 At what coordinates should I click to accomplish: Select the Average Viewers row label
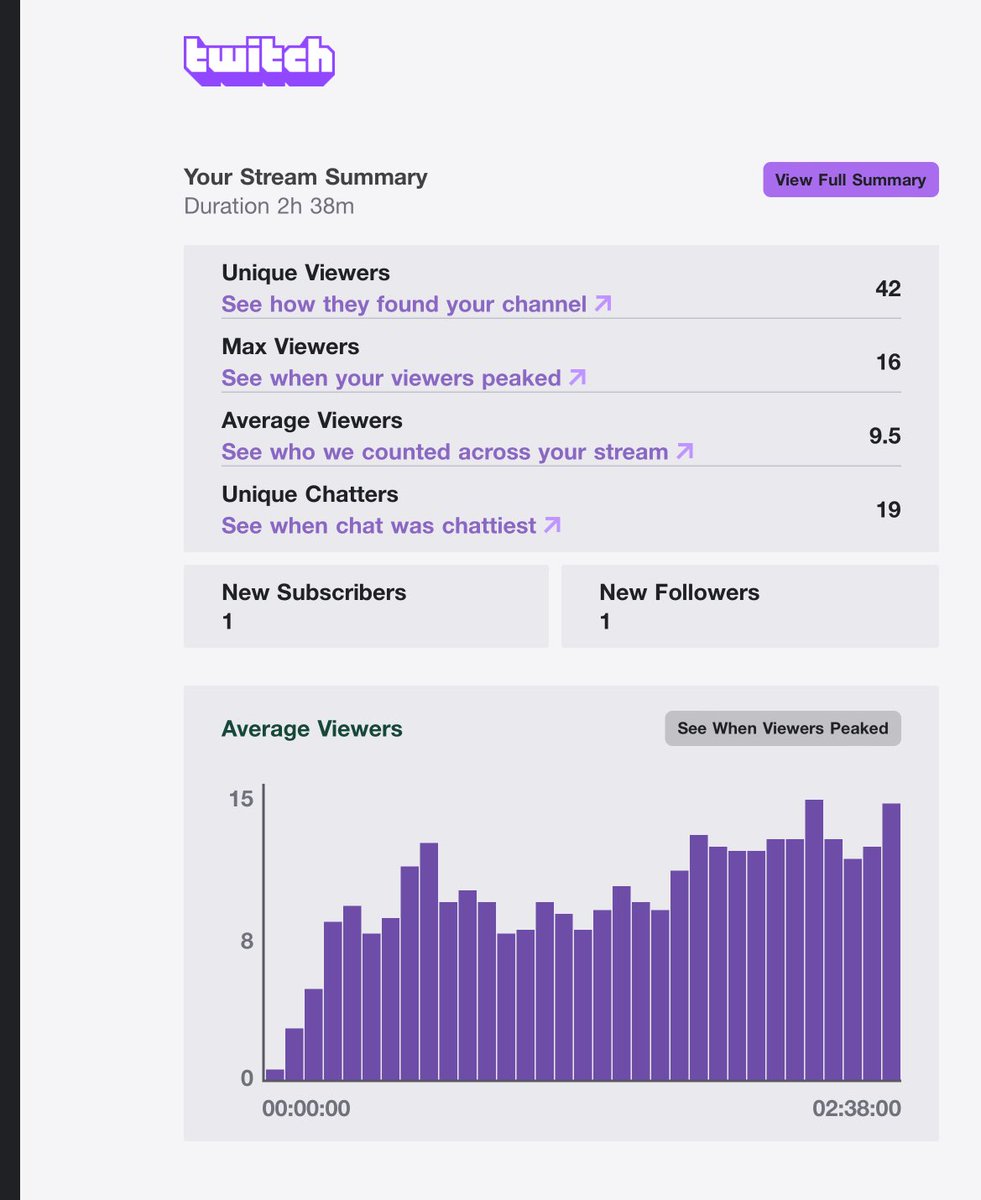pos(312,421)
